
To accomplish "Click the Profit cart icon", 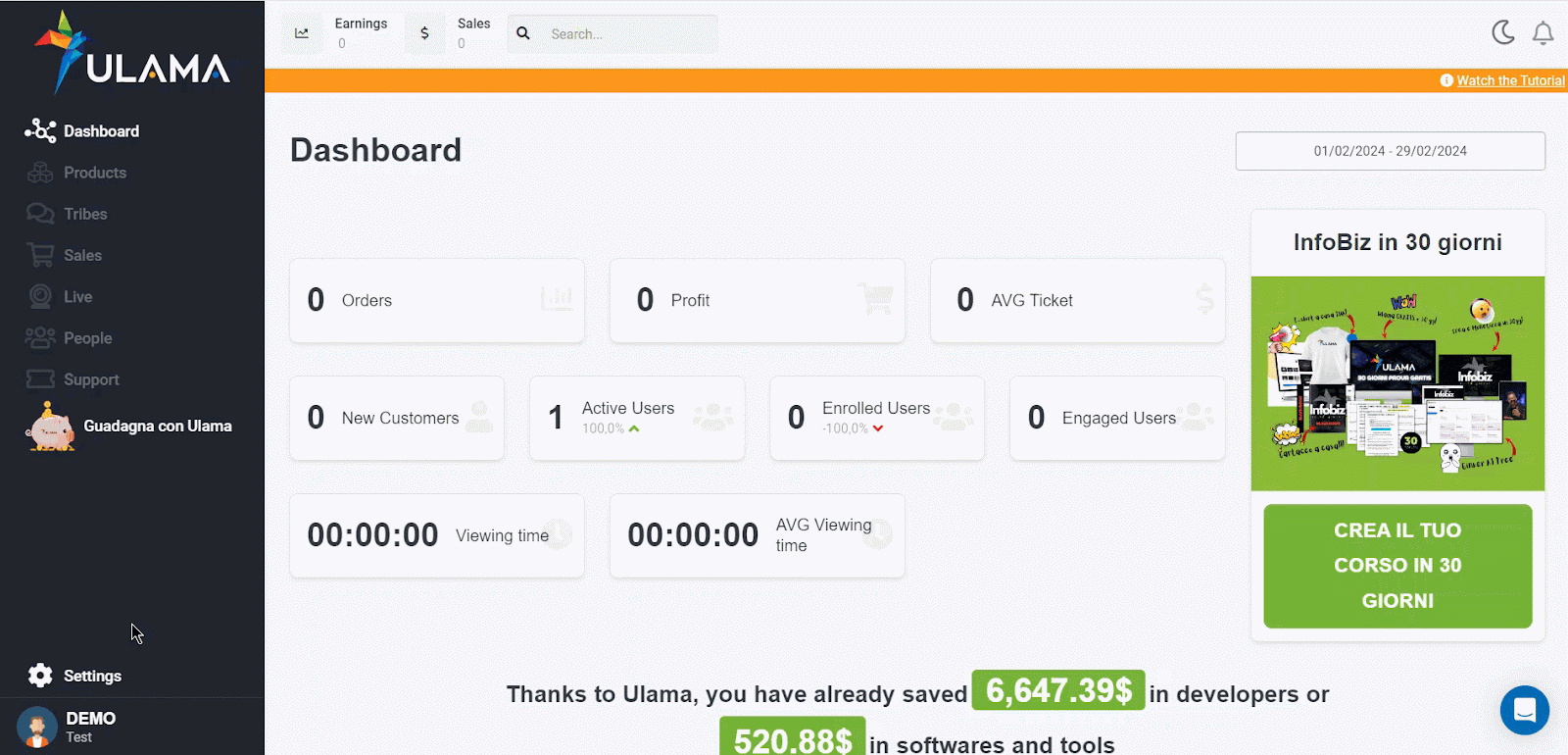I will [x=876, y=298].
